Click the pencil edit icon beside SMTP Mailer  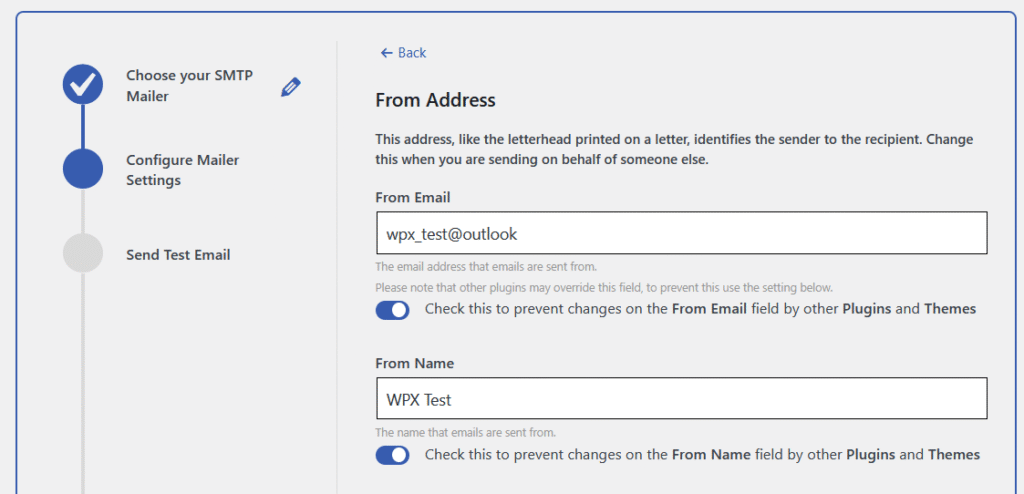[x=290, y=87]
